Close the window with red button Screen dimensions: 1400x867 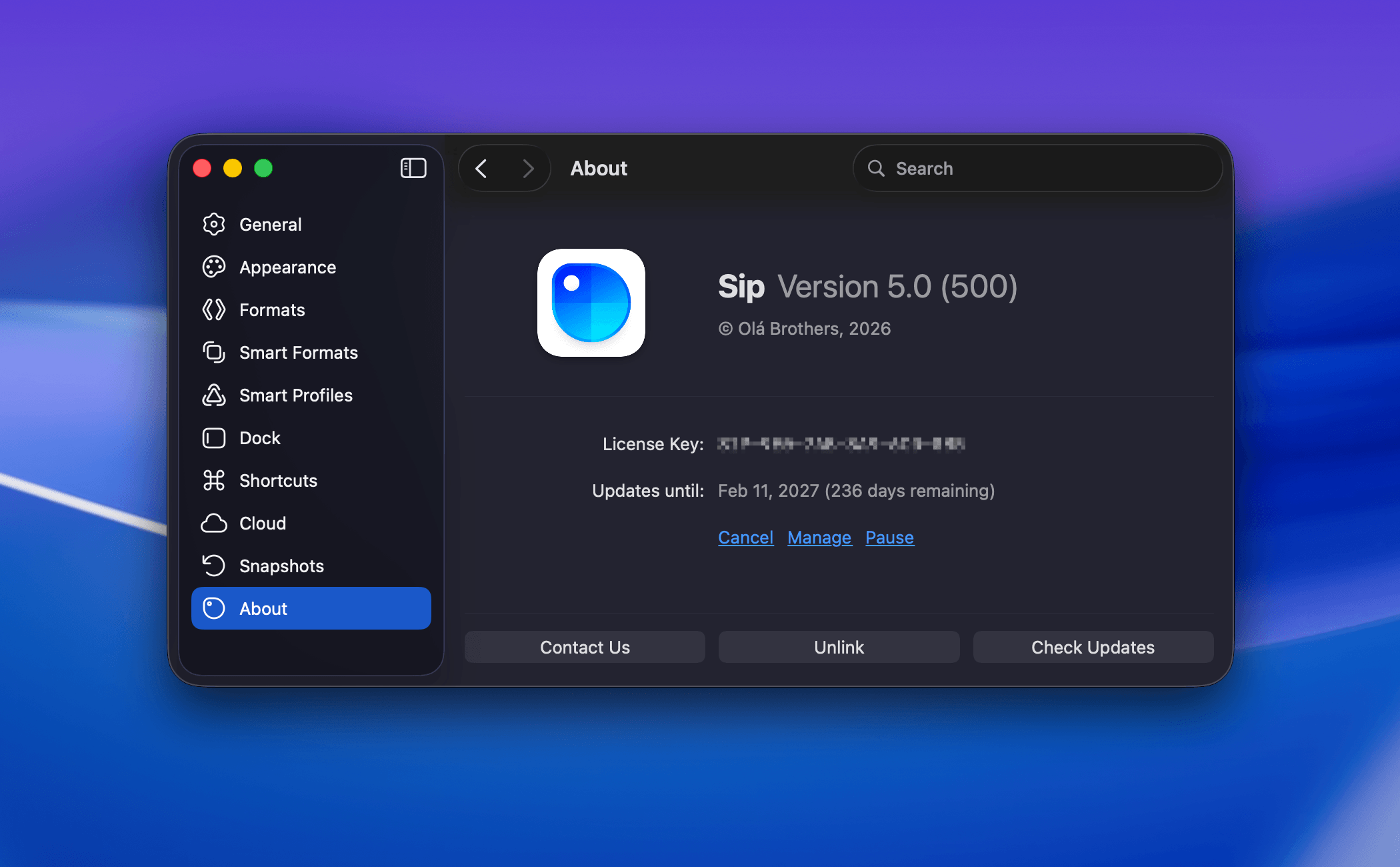pyautogui.click(x=202, y=168)
